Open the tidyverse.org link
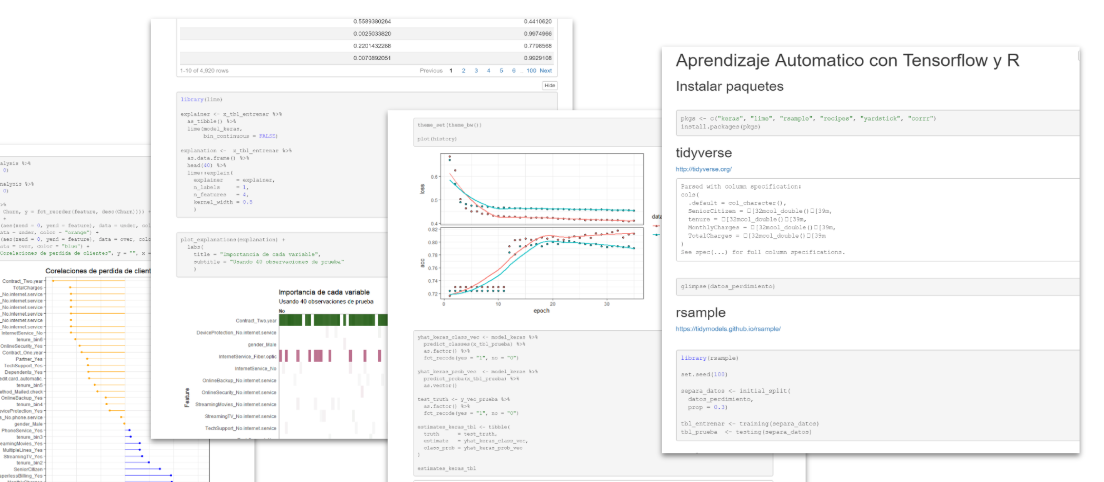The width and height of the screenshot is (1104, 482). (x=704, y=170)
